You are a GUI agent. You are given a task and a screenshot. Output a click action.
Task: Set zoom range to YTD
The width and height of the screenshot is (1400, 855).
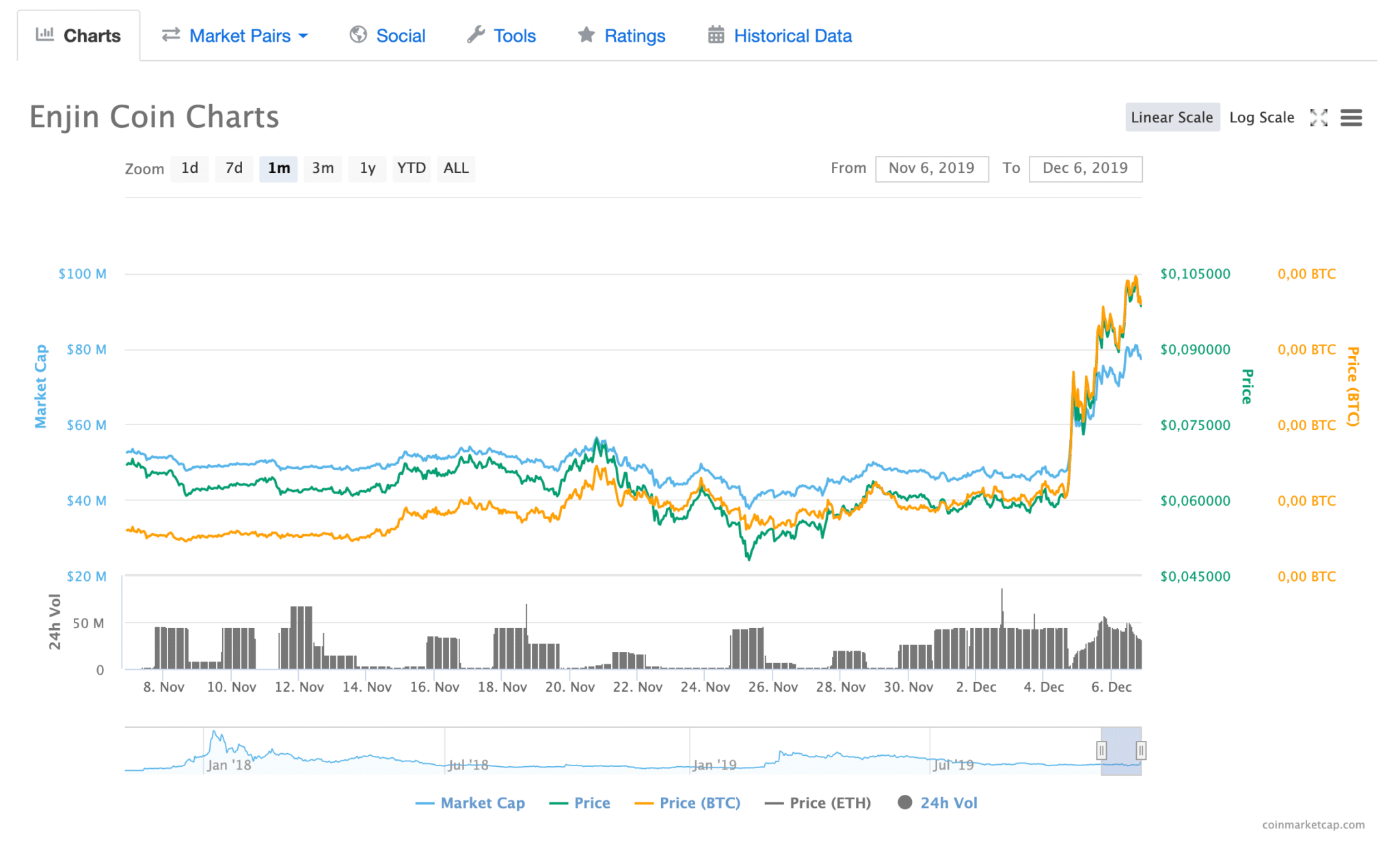click(412, 168)
